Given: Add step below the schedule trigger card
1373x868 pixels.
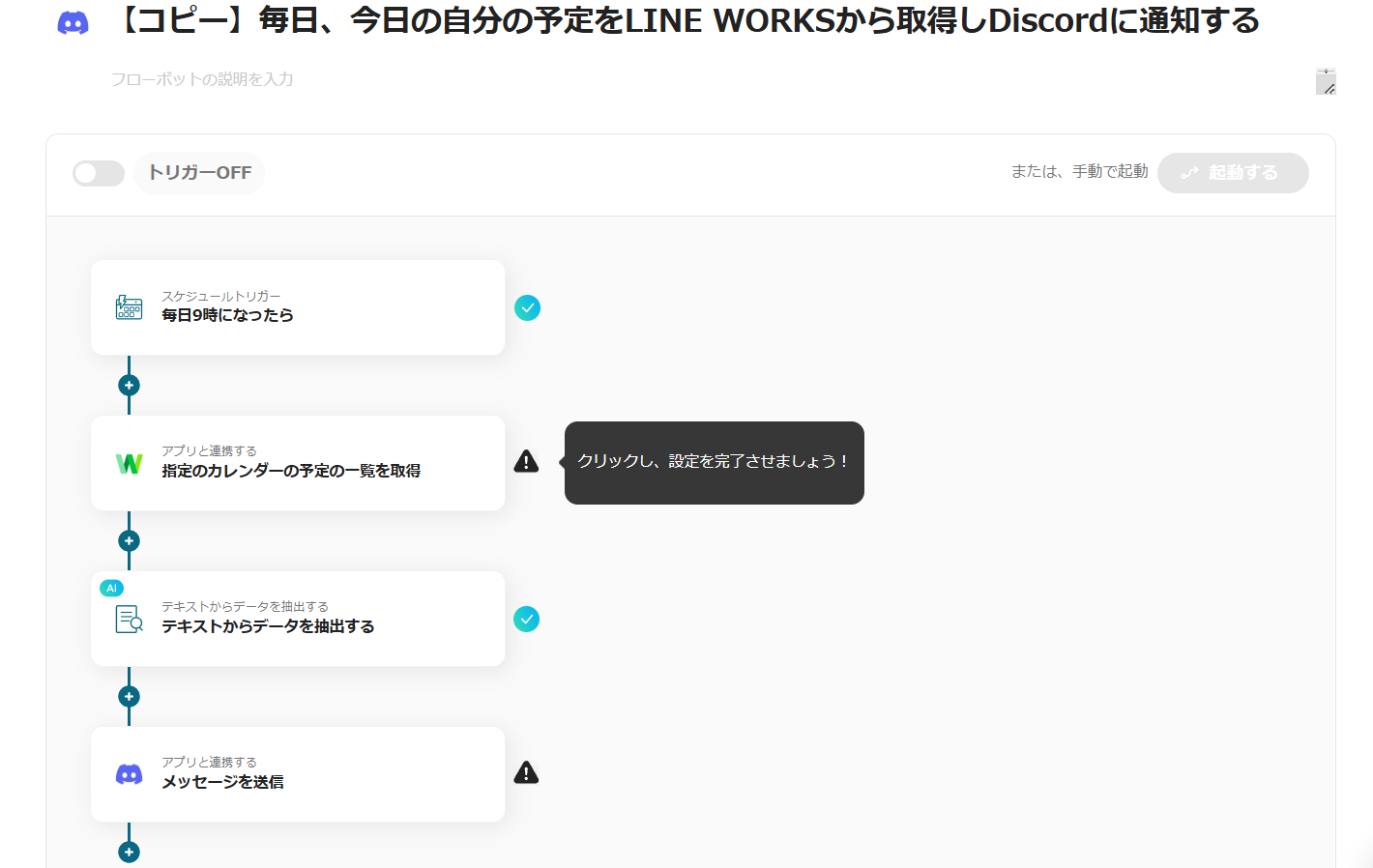Looking at the screenshot, I should pos(129,385).
